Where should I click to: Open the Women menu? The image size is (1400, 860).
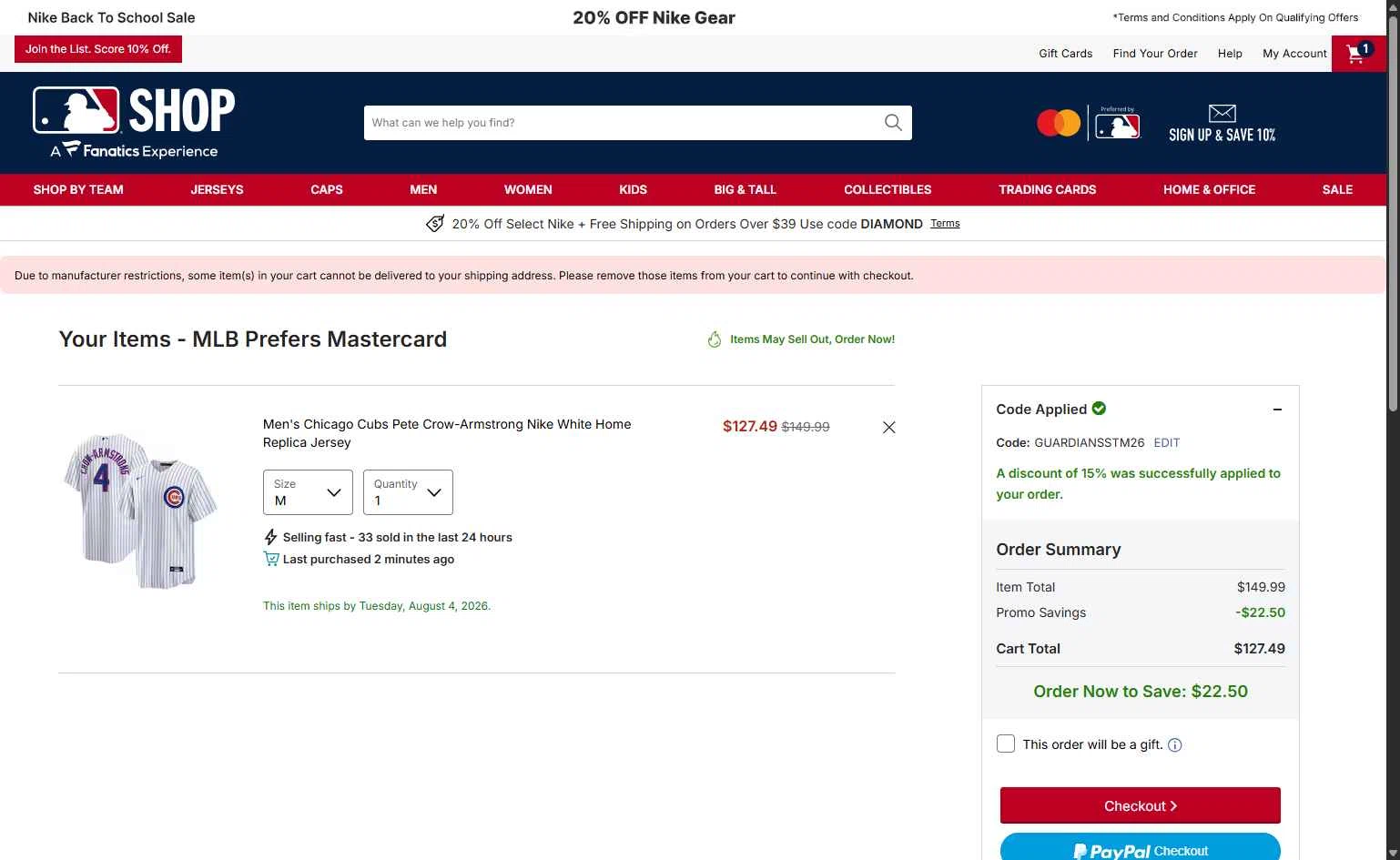coord(528,189)
